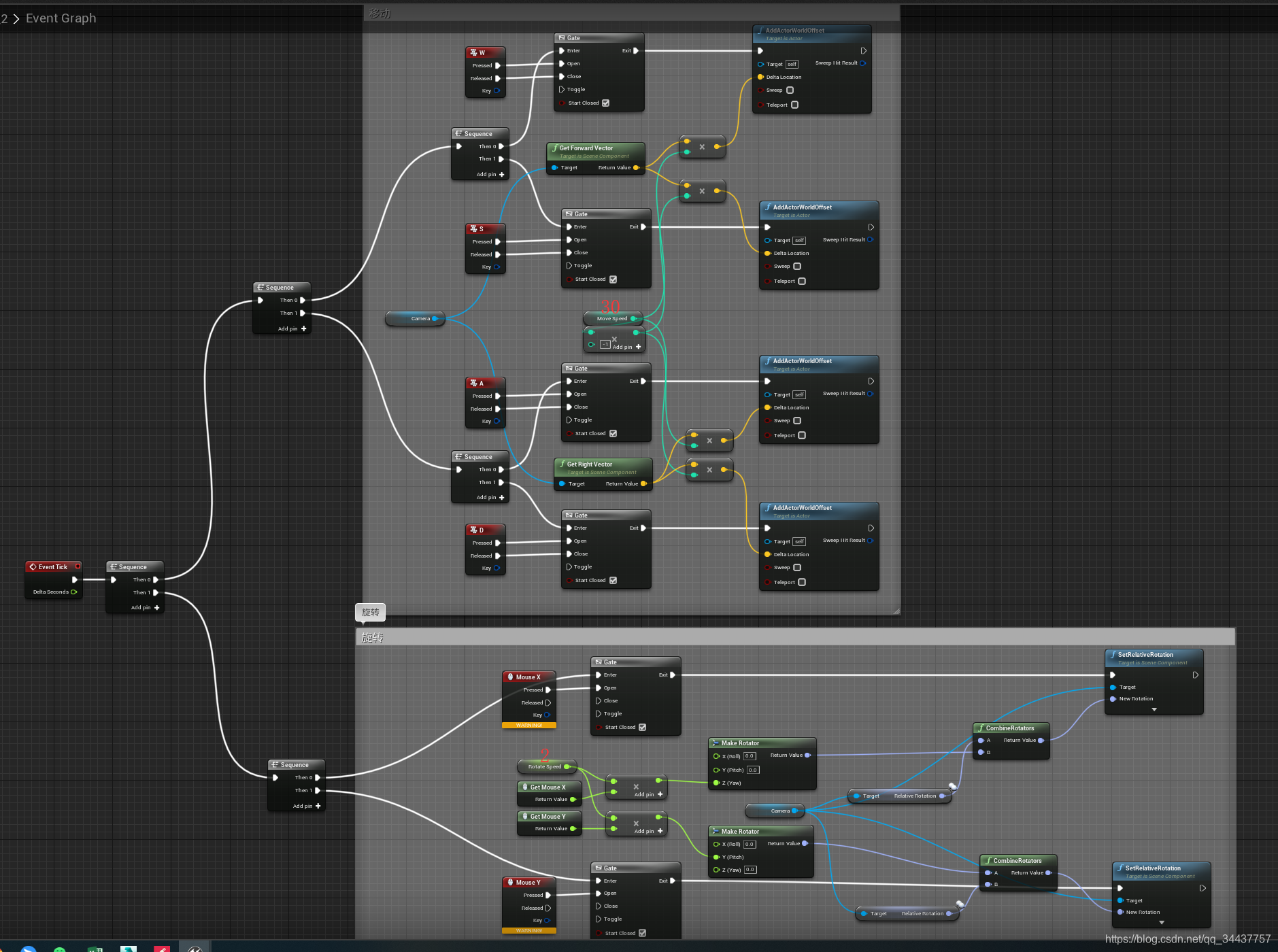The height and width of the screenshot is (952, 1278).
Task: Click the WARNING banner on the Mouse X node
Action: click(x=529, y=725)
